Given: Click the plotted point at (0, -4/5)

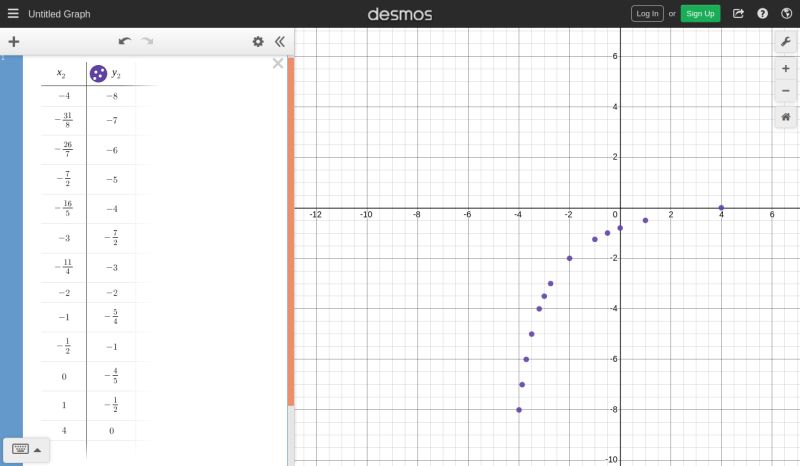Looking at the screenshot, I should click(x=620, y=228).
